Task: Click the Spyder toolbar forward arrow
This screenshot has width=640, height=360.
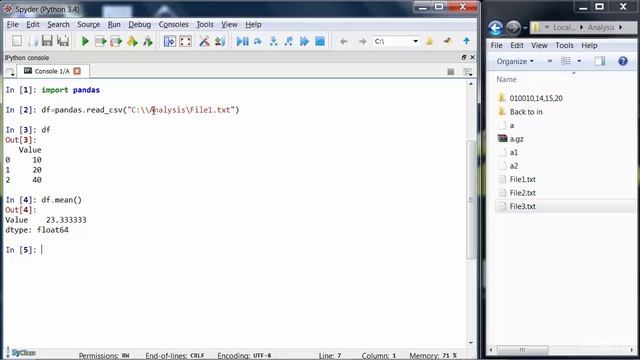Action: [362, 41]
